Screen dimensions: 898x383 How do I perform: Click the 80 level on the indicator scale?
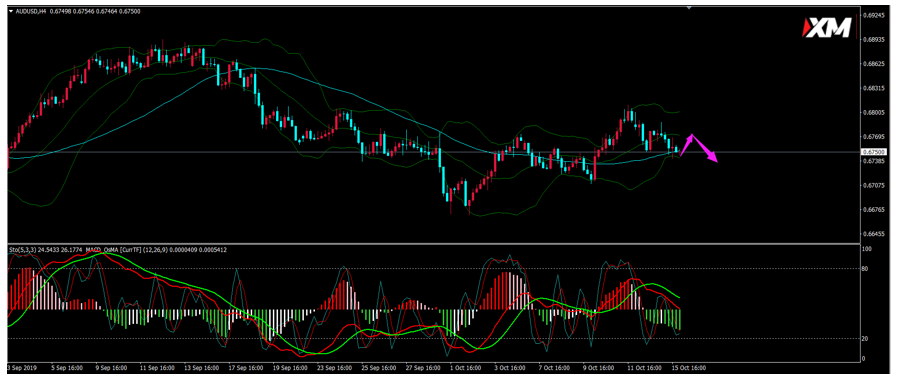point(865,269)
